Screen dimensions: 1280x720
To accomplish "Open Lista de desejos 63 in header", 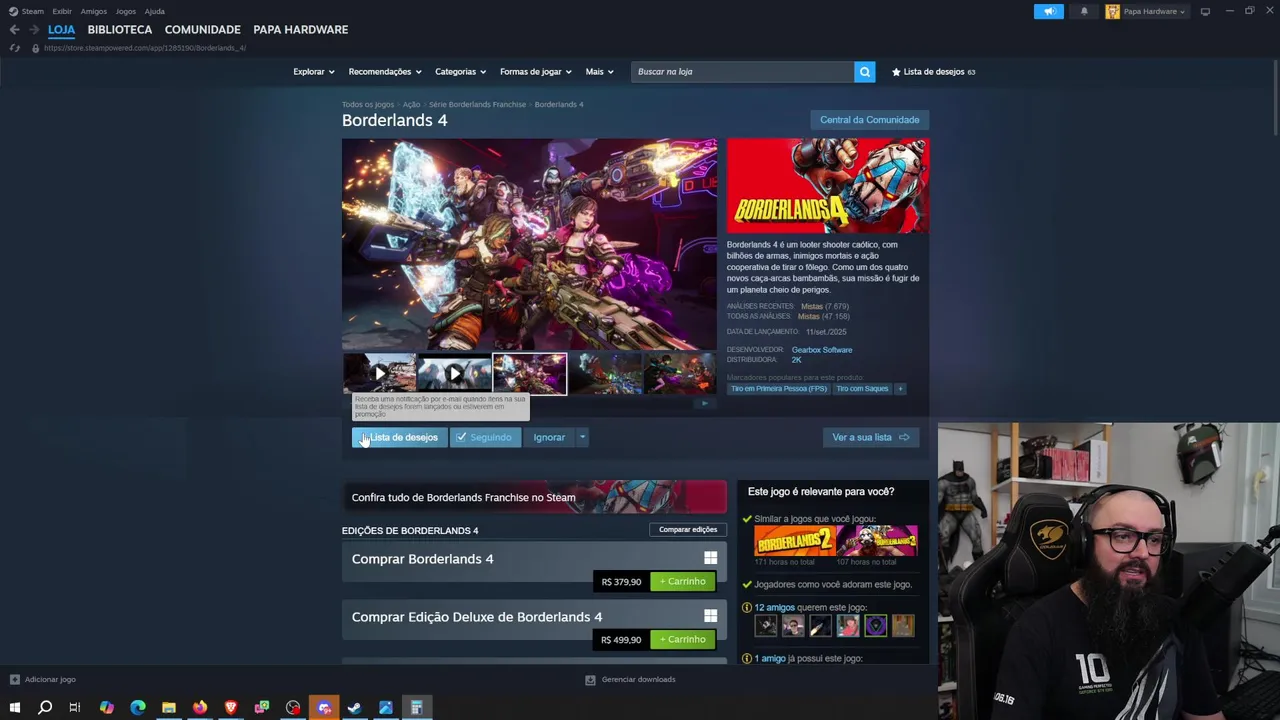I will [933, 72].
